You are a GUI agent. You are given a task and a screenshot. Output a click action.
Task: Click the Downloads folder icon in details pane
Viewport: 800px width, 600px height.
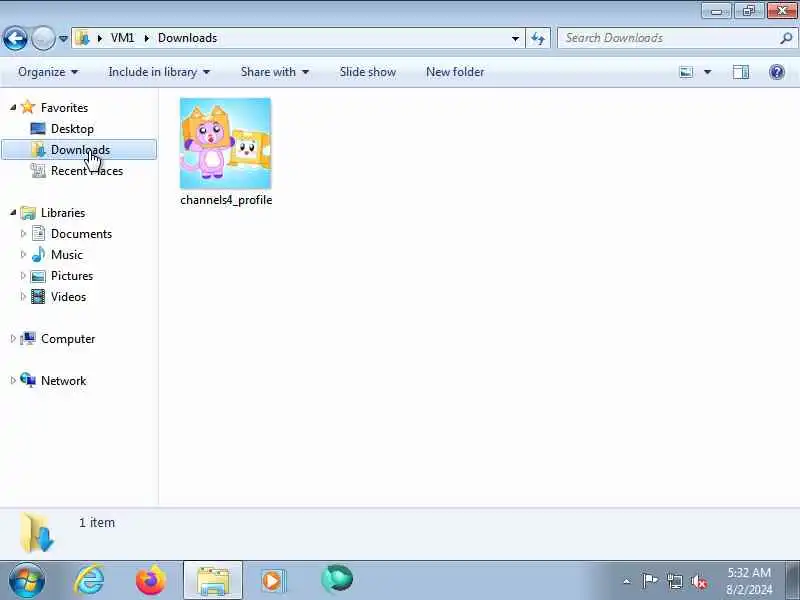(x=37, y=533)
